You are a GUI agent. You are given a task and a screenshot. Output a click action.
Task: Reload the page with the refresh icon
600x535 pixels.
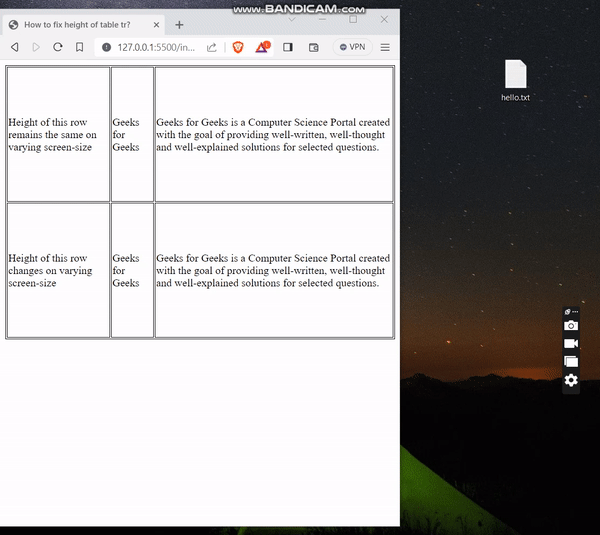58,47
